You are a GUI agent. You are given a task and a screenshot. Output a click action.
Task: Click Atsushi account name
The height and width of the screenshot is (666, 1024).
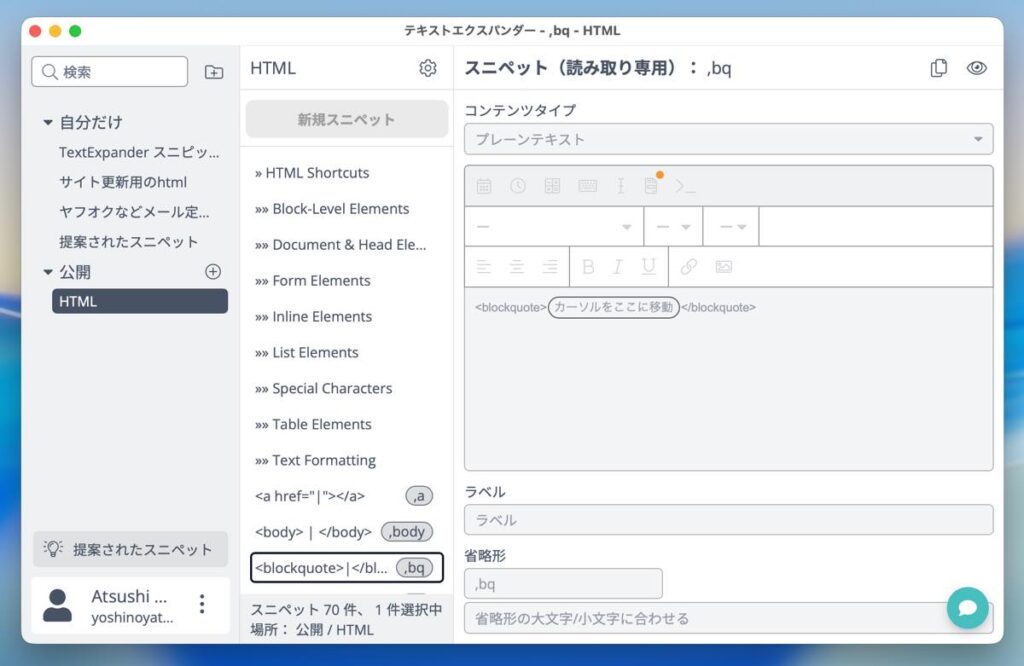(x=129, y=596)
